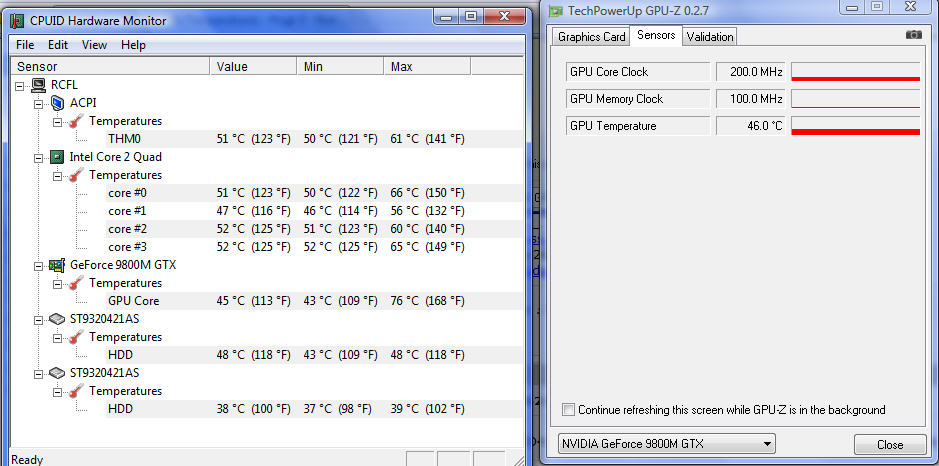Minimize the CPUID Hardware Monitor window
Screen dimensions: 939x466
pos(447,16)
